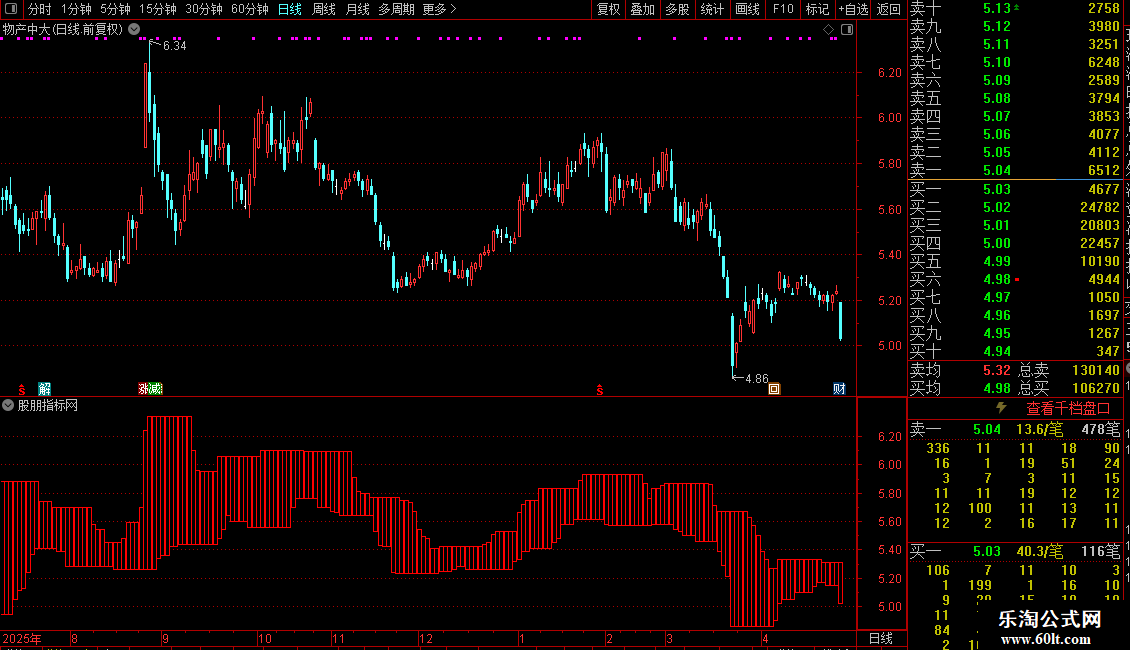Switch to the 60分钟 period
The image size is (1130, 650).
click(250, 9)
